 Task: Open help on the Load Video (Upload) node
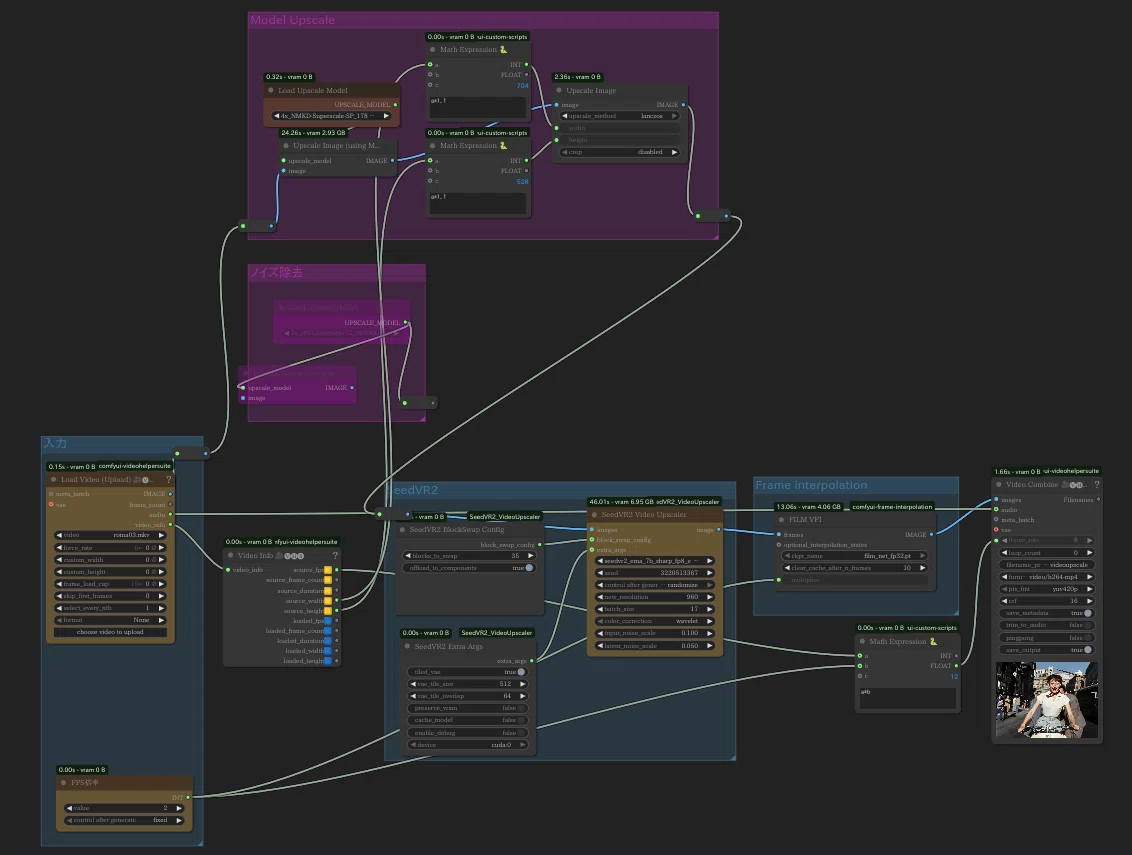(x=169, y=479)
